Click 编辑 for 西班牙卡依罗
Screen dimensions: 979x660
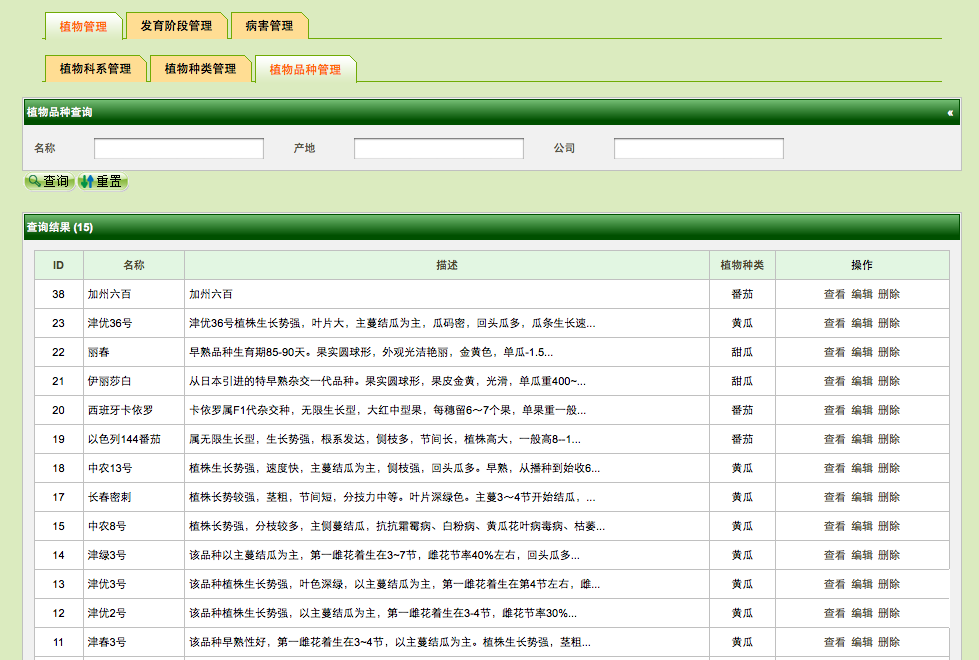pyautogui.click(x=861, y=410)
